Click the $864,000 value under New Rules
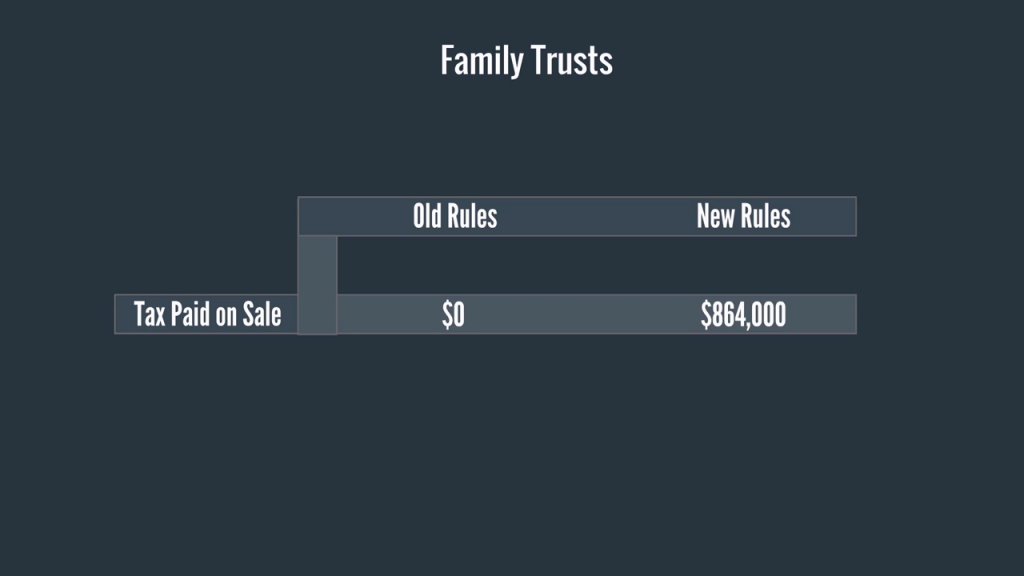Viewport: 1024px width, 576px height. [x=743, y=315]
